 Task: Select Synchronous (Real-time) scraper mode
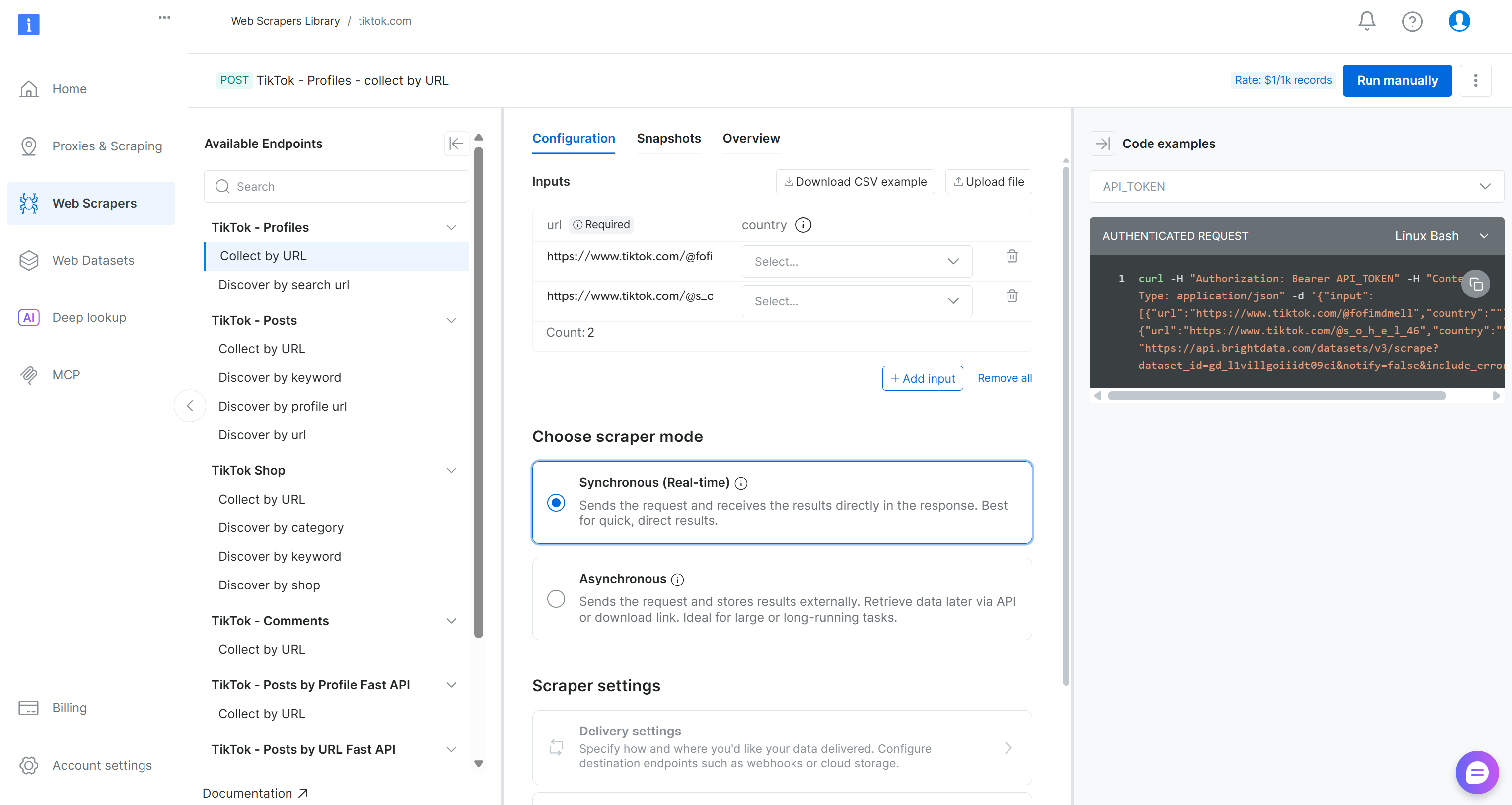coord(556,503)
